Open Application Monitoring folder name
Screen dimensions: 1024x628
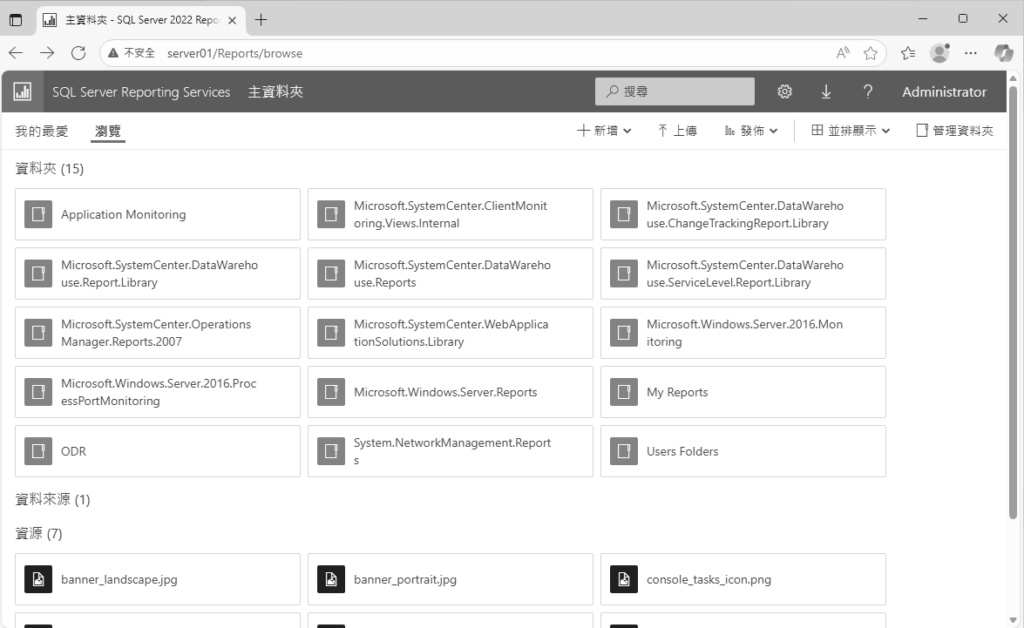click(123, 214)
